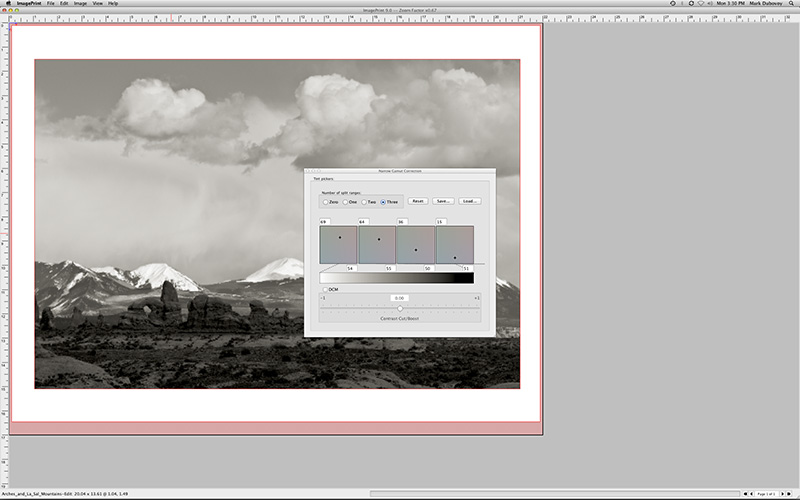
Task: Click the tint value field showing 69
Action: (x=325, y=222)
